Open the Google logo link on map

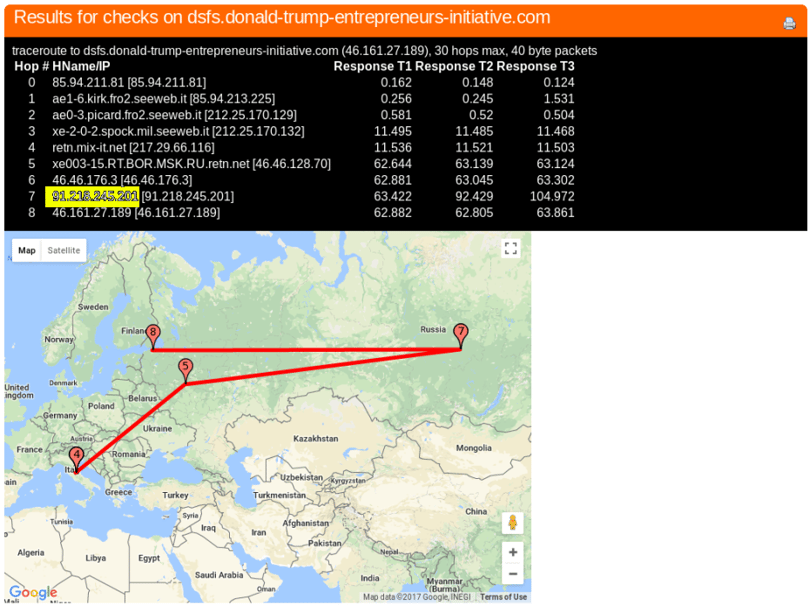point(33,592)
